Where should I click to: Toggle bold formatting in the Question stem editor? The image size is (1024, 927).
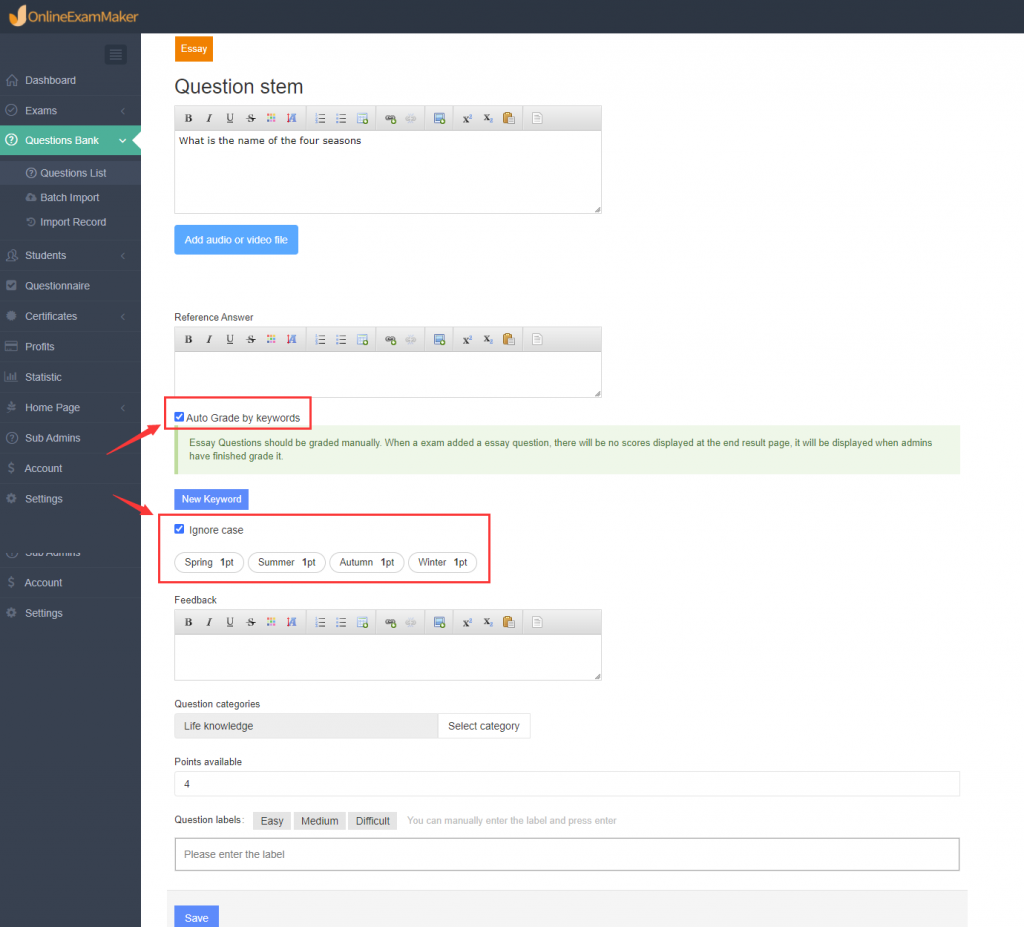click(x=188, y=118)
